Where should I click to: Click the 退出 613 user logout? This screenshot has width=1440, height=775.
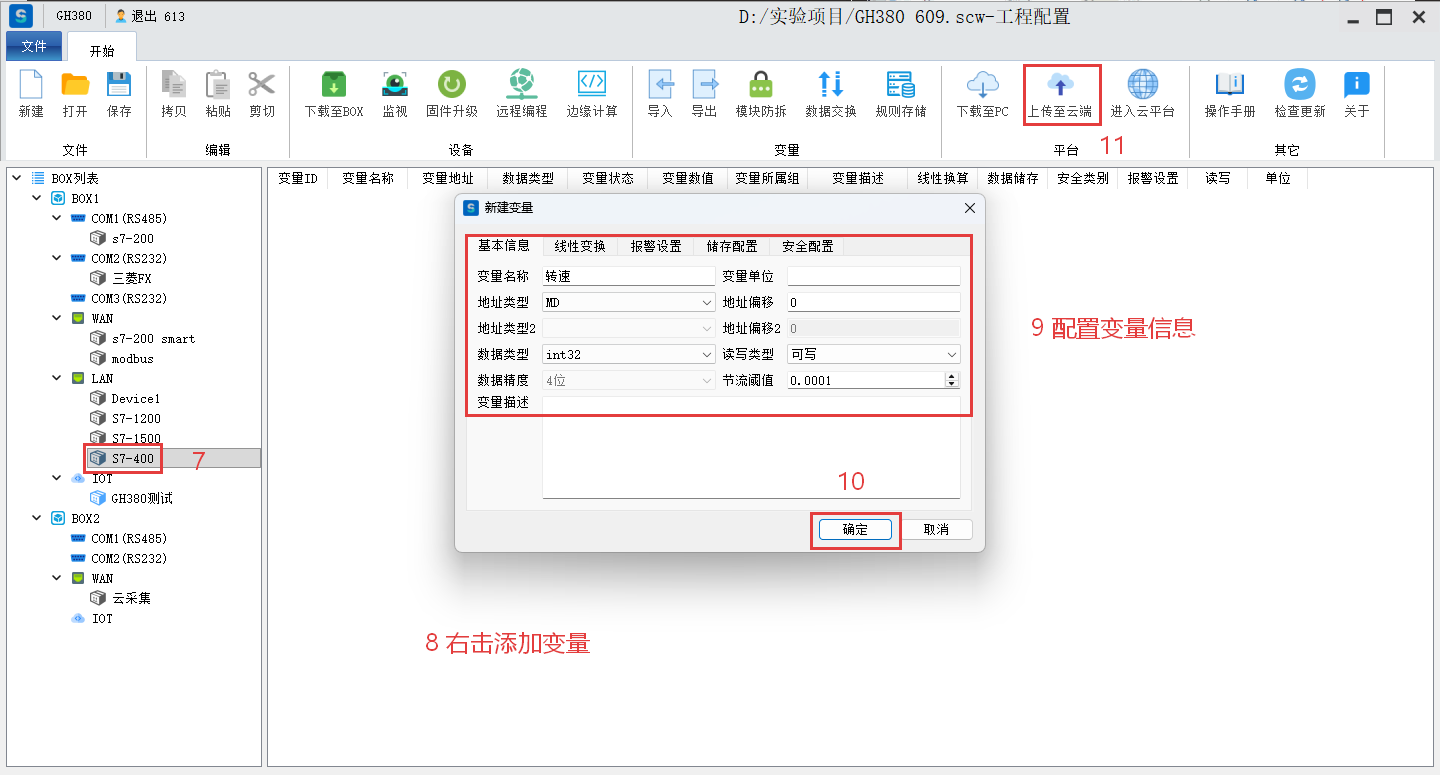pos(151,17)
